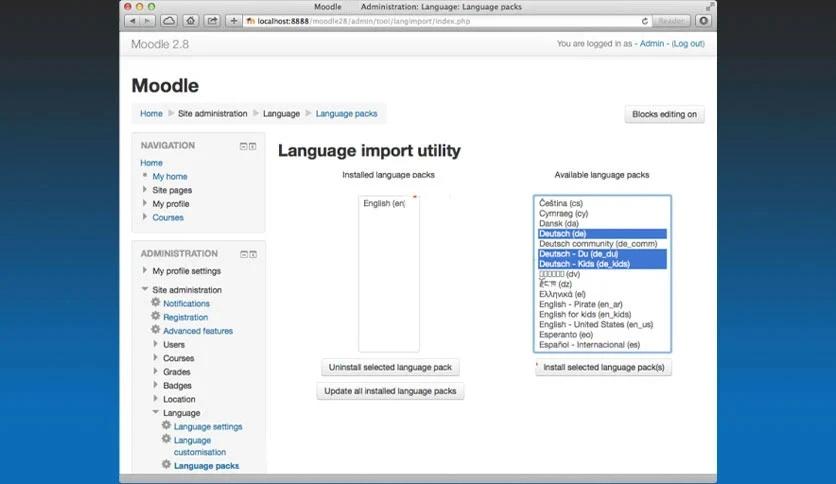The width and height of the screenshot is (836, 484).
Task: Click Install selected language pack(s) button
Action: pyautogui.click(x=604, y=367)
